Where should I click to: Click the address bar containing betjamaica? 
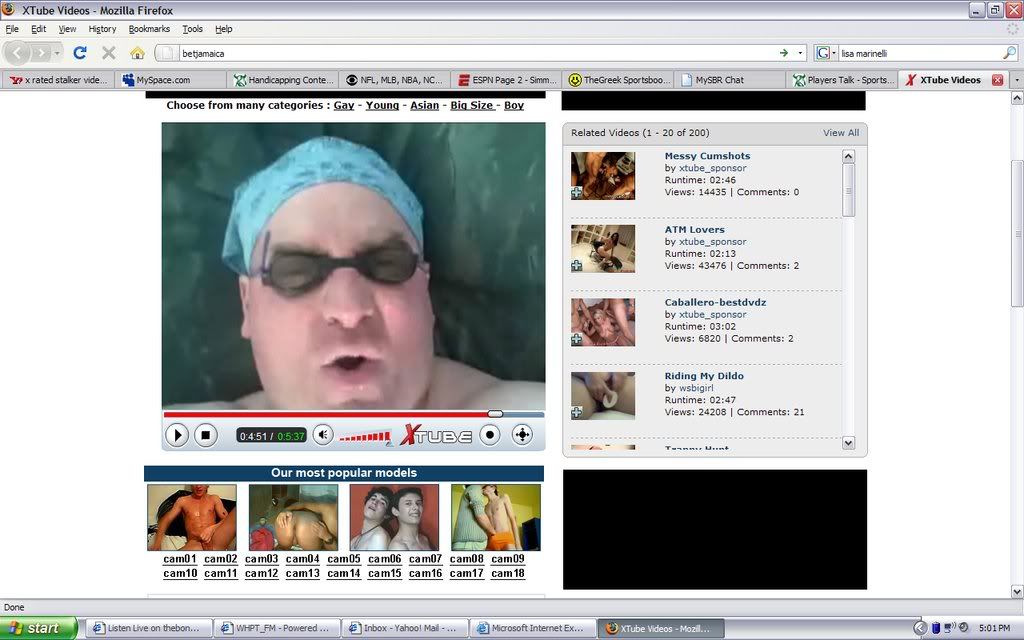pyautogui.click(x=479, y=53)
